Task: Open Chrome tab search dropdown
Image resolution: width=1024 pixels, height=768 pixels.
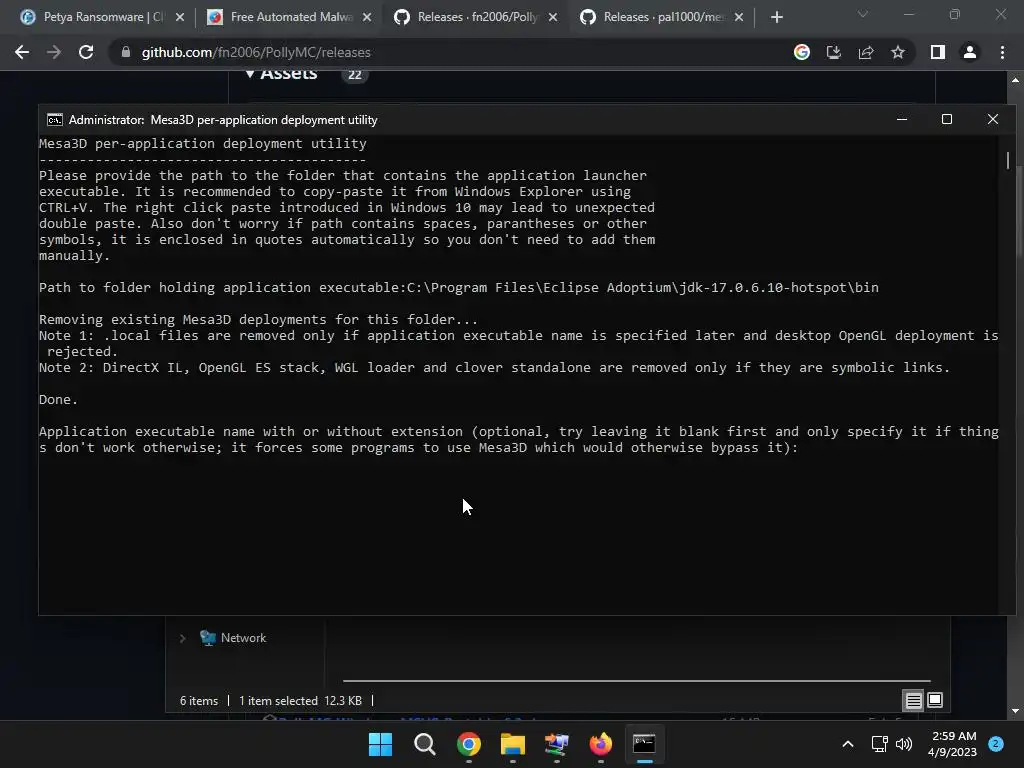Action: click(x=863, y=14)
